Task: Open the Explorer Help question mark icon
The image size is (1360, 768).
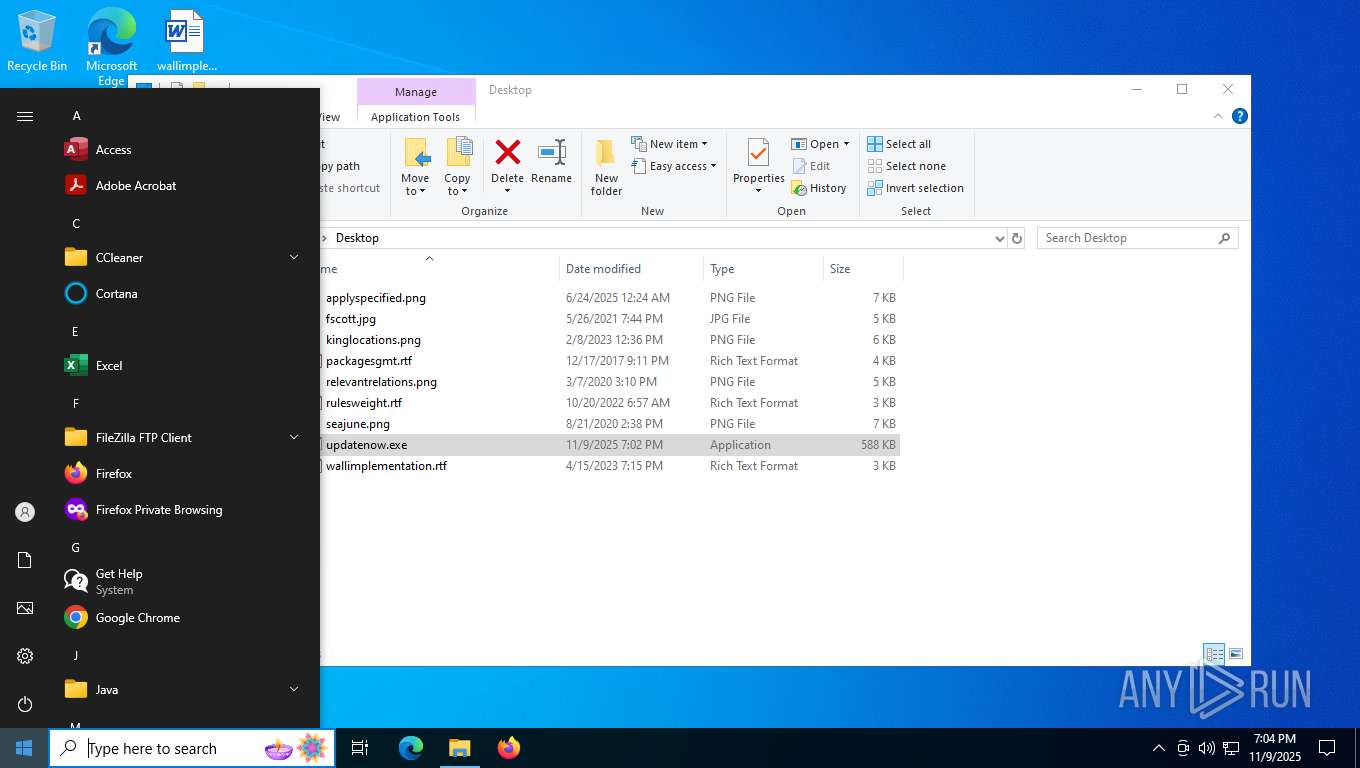Action: [x=1240, y=116]
